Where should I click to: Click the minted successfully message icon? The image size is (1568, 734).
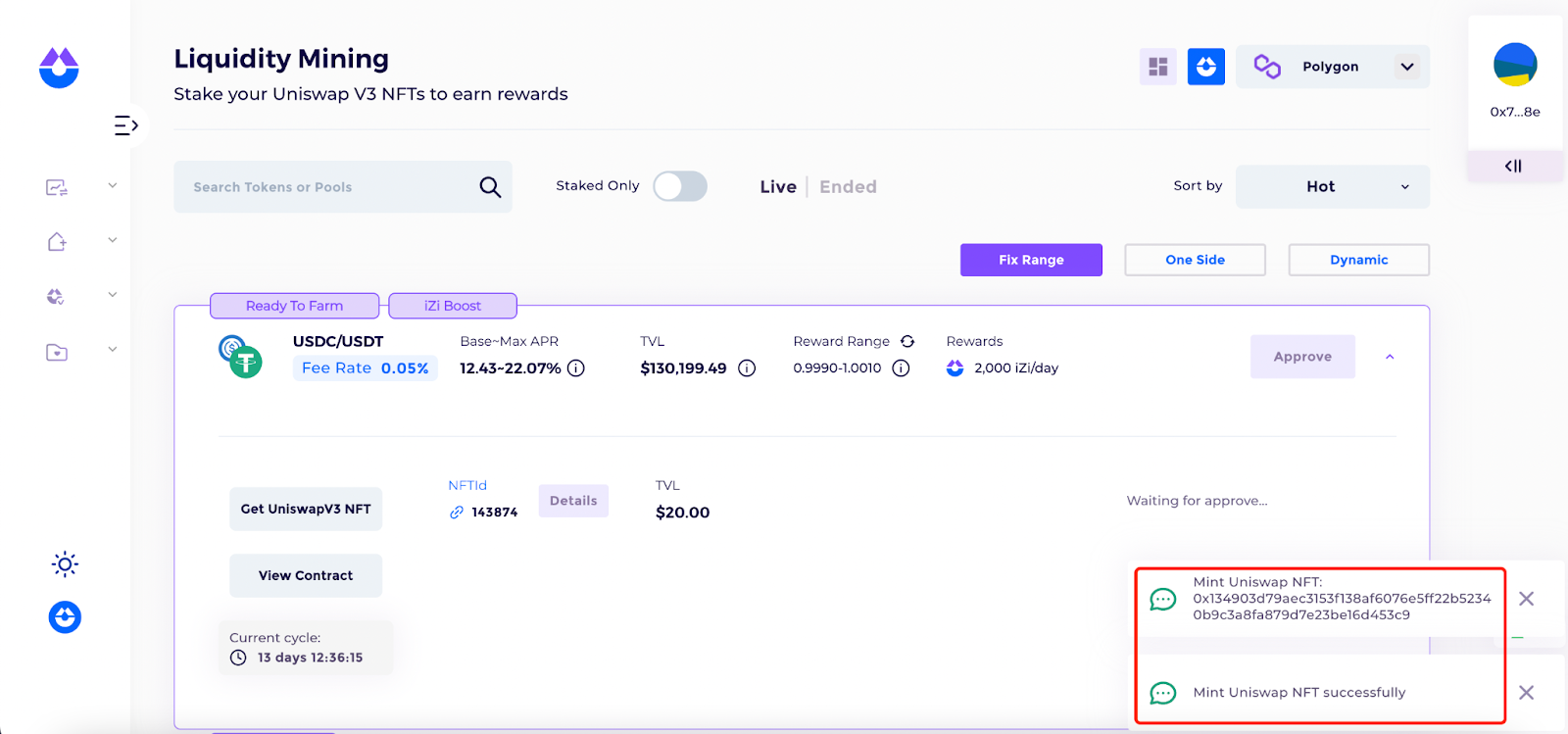1163,693
